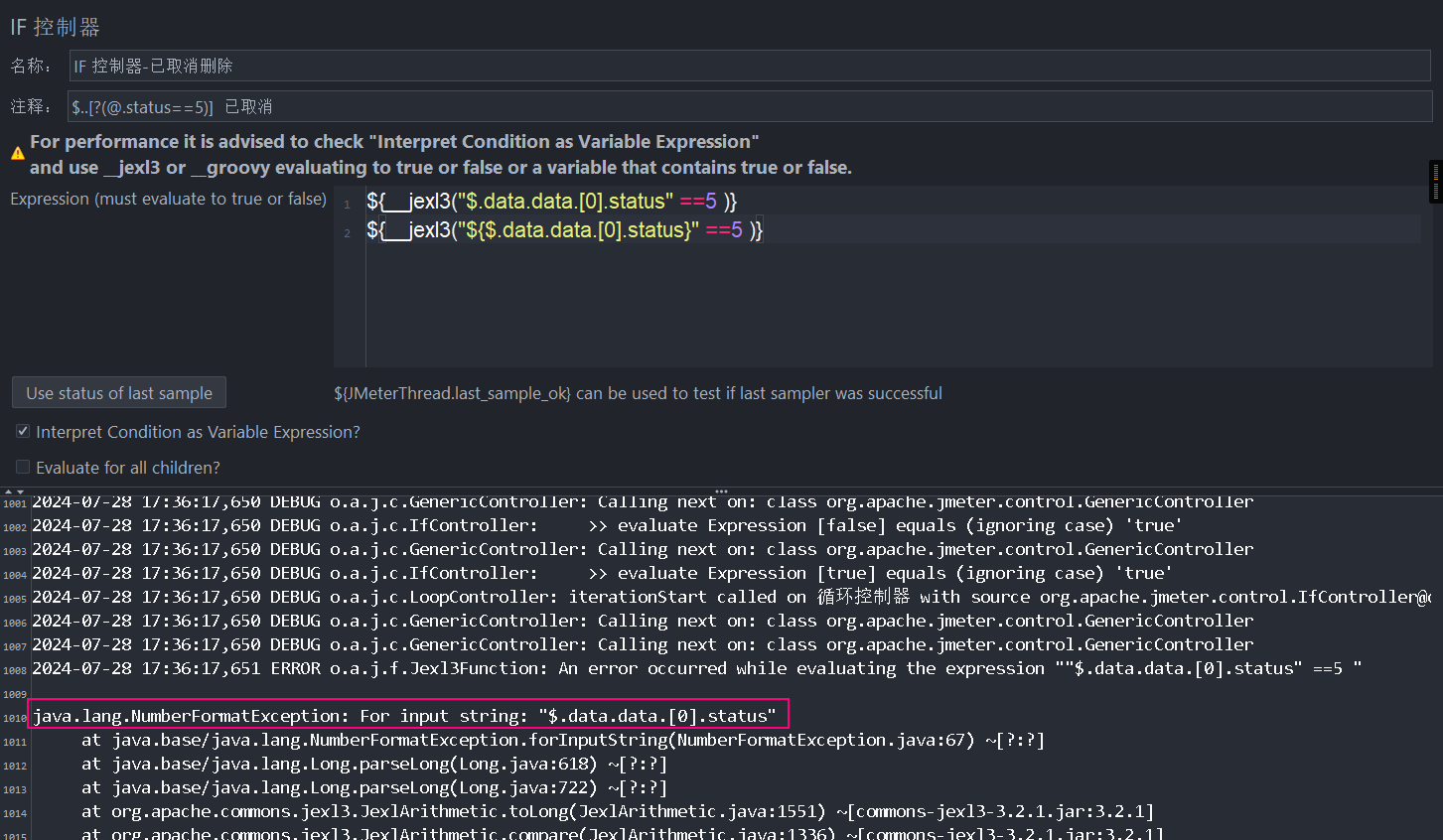Click line number 1 in the expression gutter
Viewport: 1443px width, 840px height.
(348, 204)
